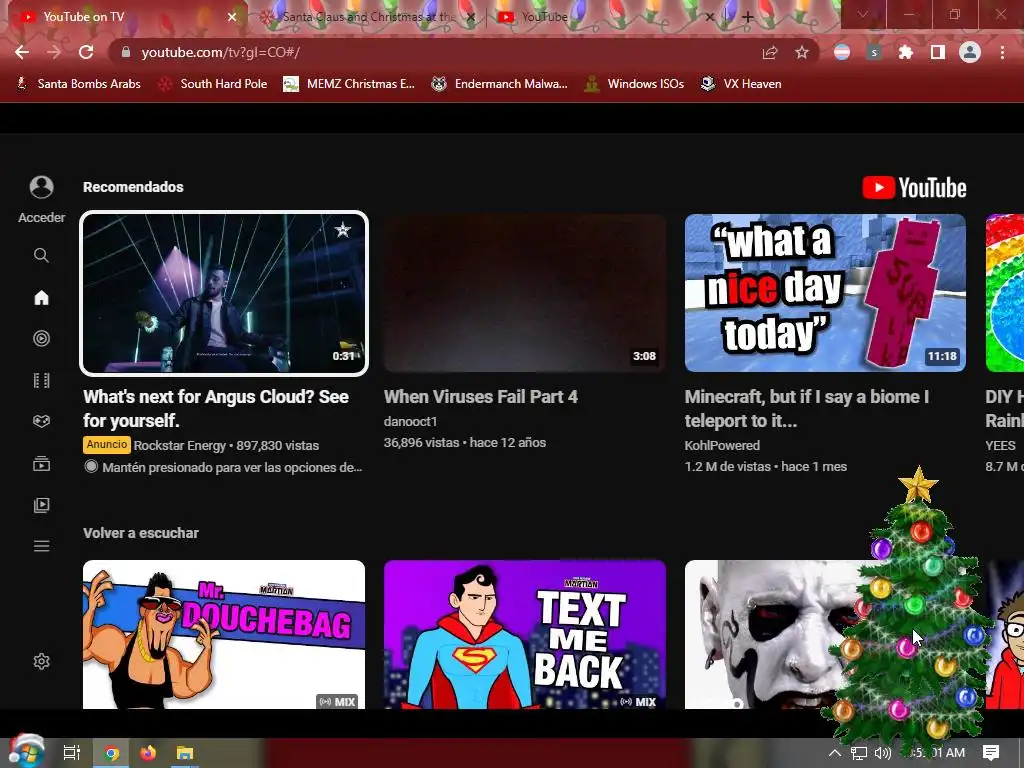Viewport: 1024px width, 768px height.
Task: Click the striped flag extension icon
Action: pos(842,52)
